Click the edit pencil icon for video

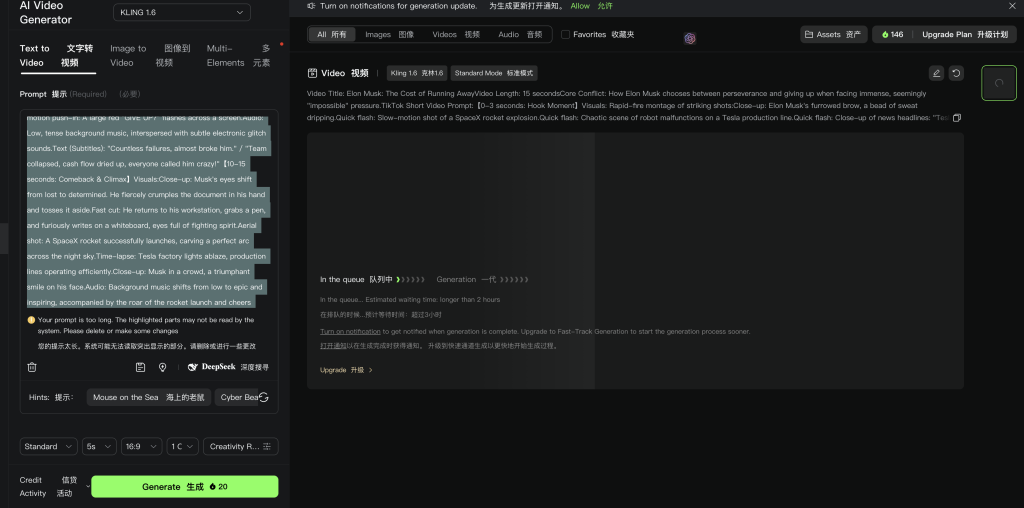[936, 73]
